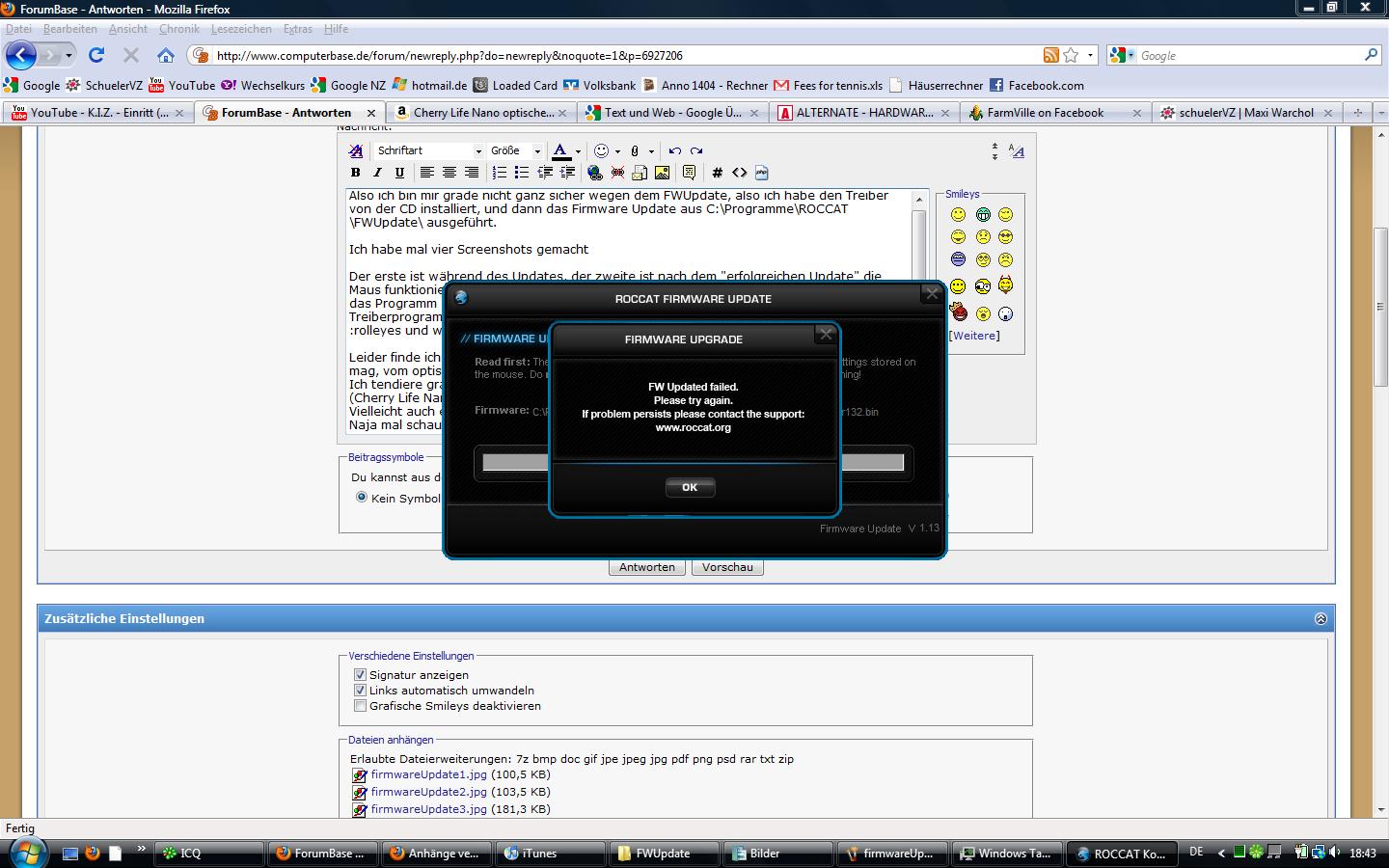Select the Kein Symbol radio button
This screenshot has height=868, width=1389.
pos(362,498)
